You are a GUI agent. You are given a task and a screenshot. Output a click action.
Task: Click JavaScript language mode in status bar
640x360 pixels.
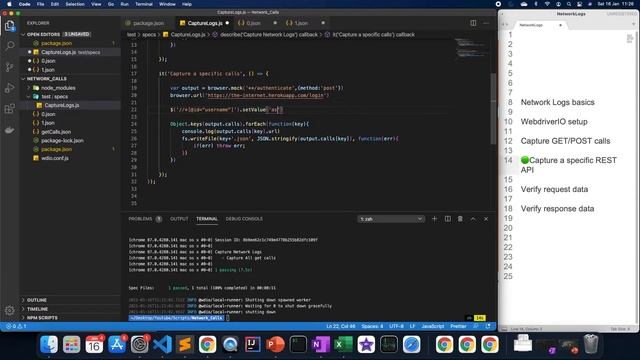pos(433,326)
